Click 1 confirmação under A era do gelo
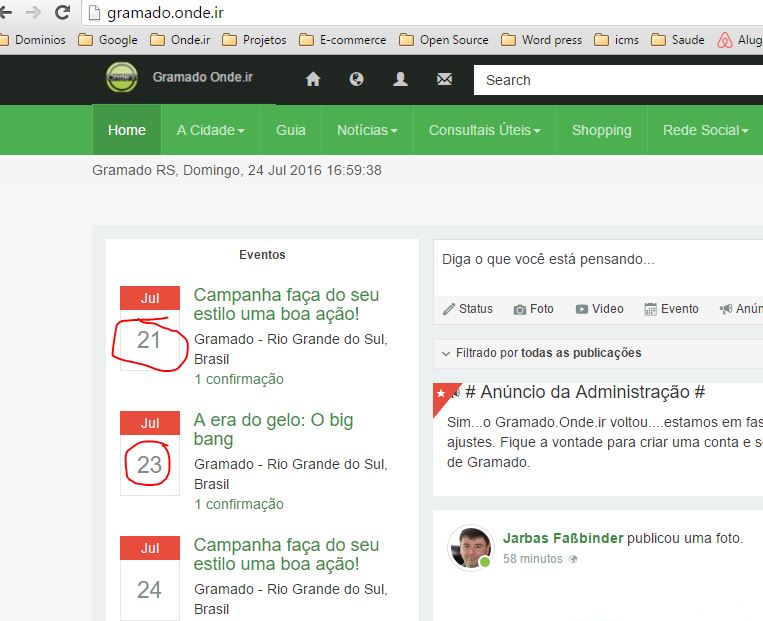The image size is (763, 621). (239, 504)
